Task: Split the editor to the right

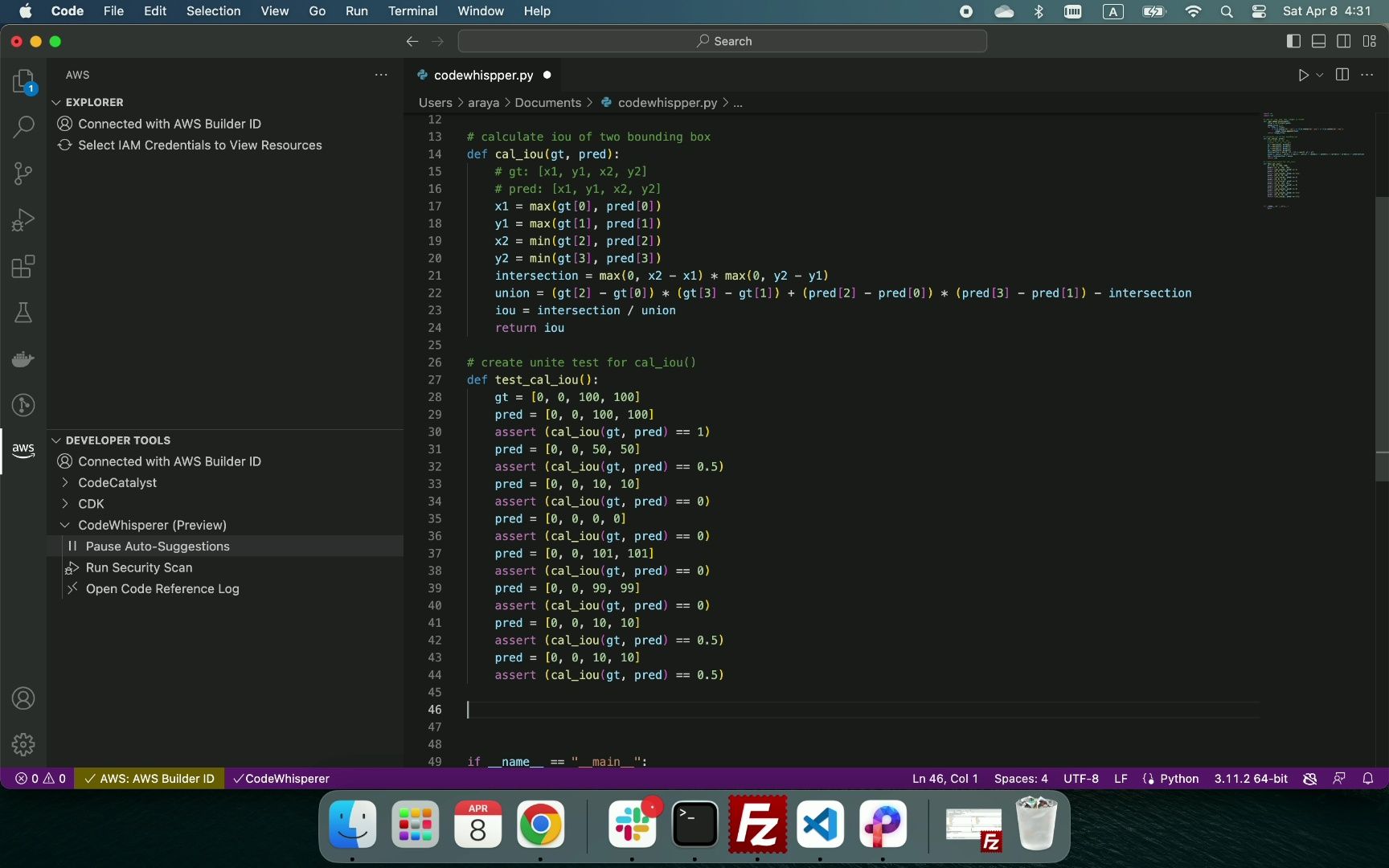Action: click(1342, 75)
